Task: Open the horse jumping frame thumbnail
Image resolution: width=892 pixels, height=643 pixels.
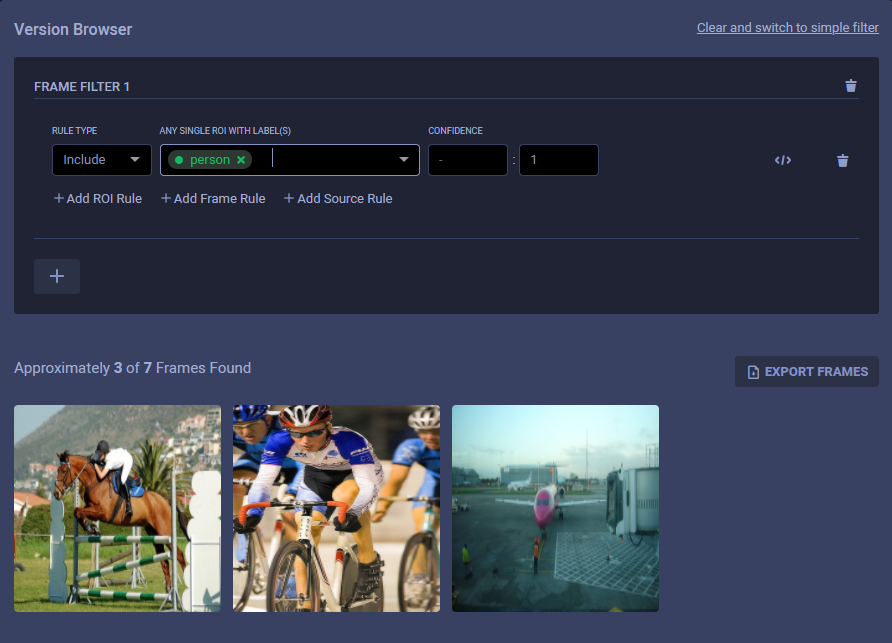Action: pyautogui.click(x=117, y=508)
